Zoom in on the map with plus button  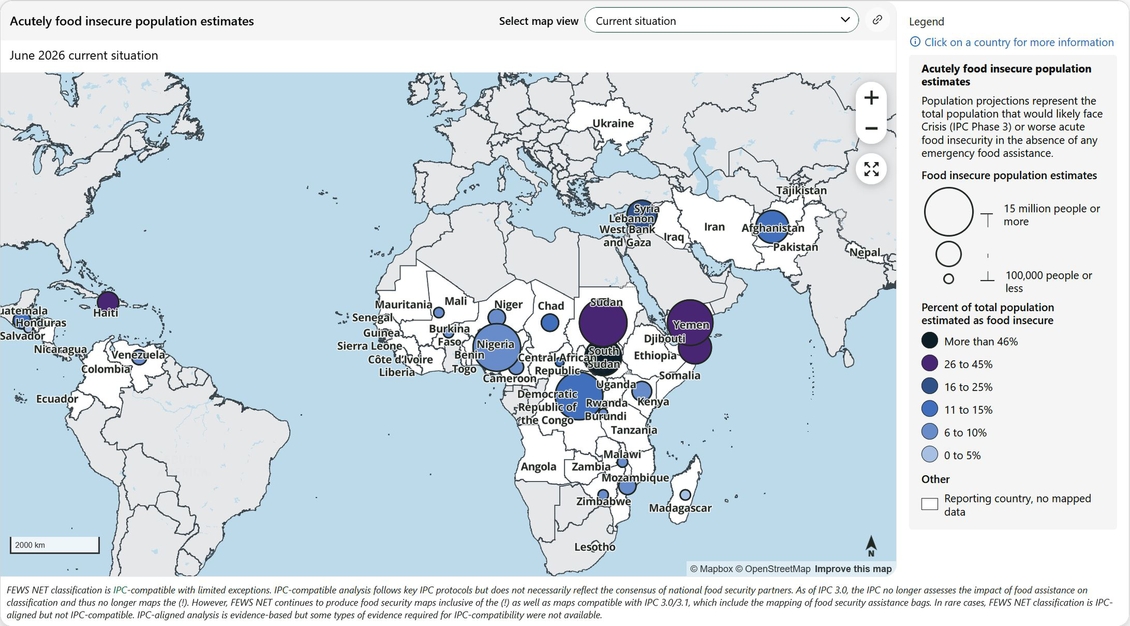[x=871, y=98]
